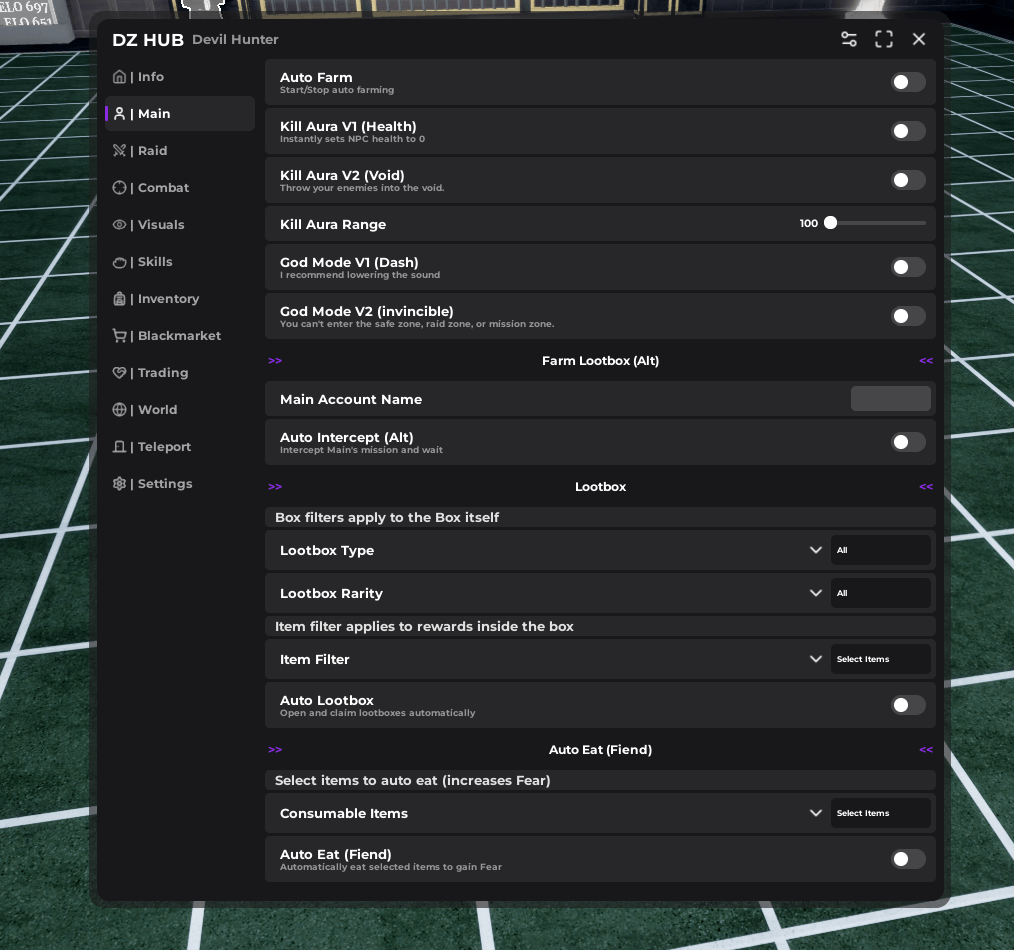Enable Auto Intercept (Alt) toggle
The height and width of the screenshot is (950, 1014).
click(908, 442)
